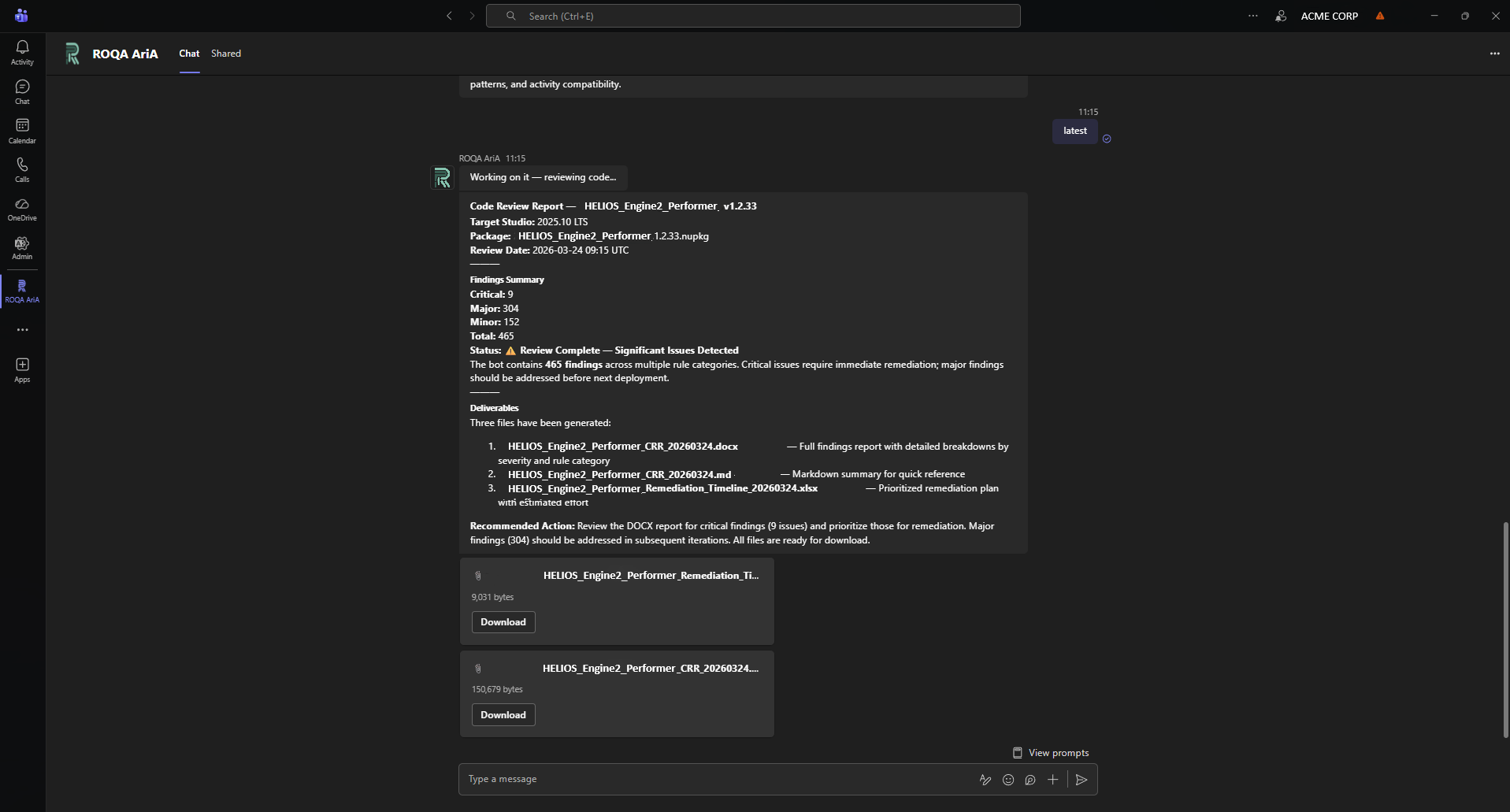Click the 'latest' sent message bubble
The image size is (1510, 812).
tap(1074, 131)
